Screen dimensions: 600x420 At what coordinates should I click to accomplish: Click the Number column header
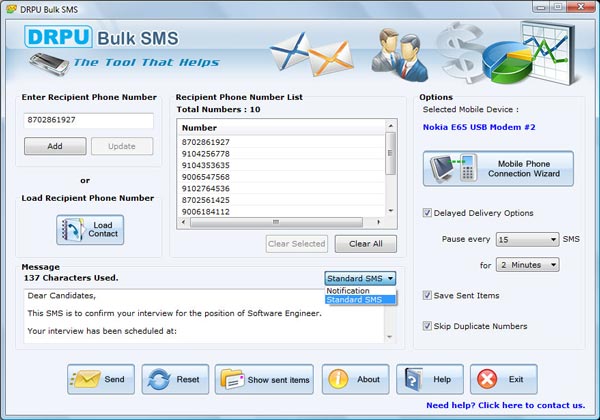[282, 128]
